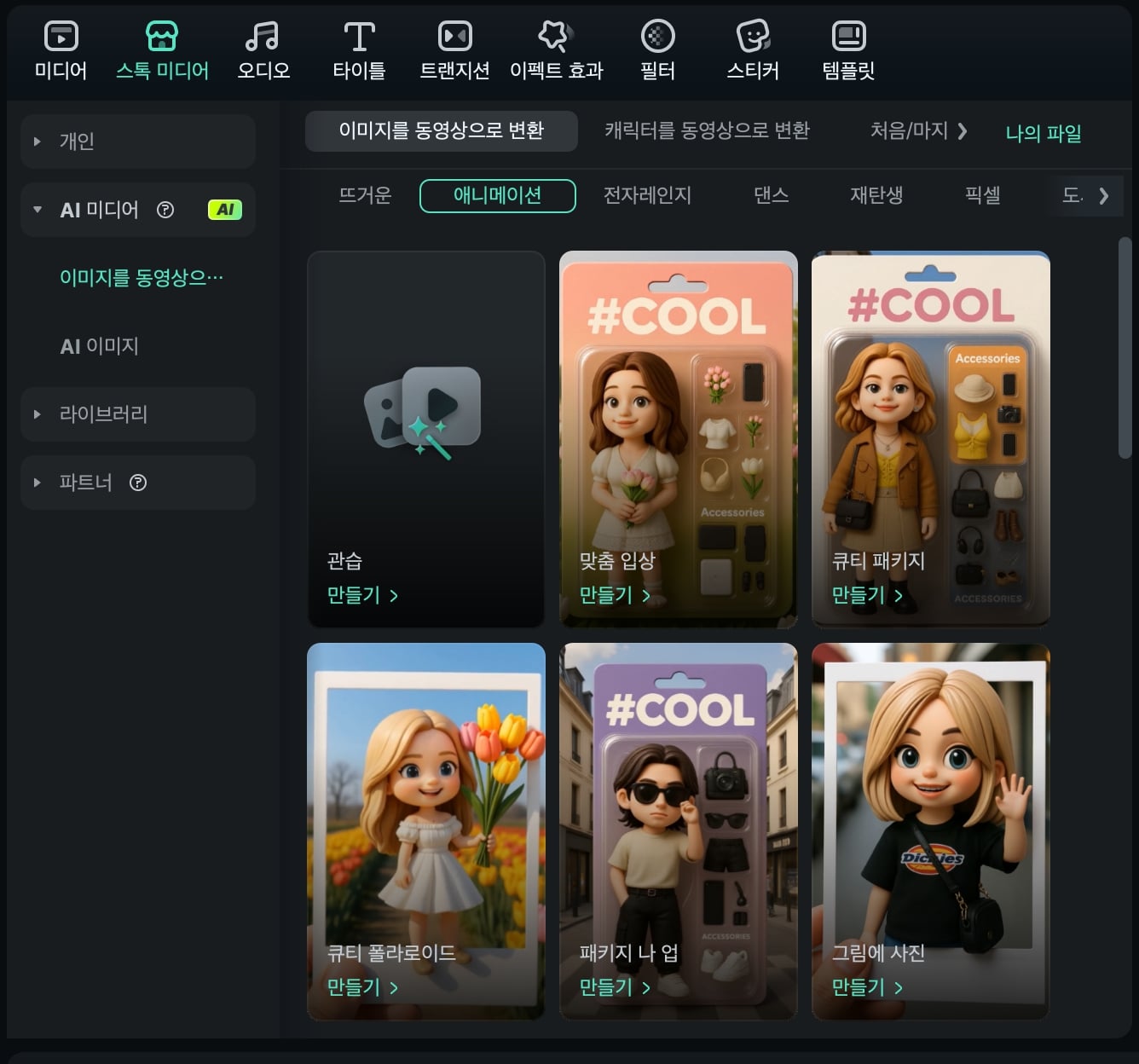Image resolution: width=1139 pixels, height=1064 pixels.
Task: Click 만들기 under 맞춤 입상
Action: point(615,595)
